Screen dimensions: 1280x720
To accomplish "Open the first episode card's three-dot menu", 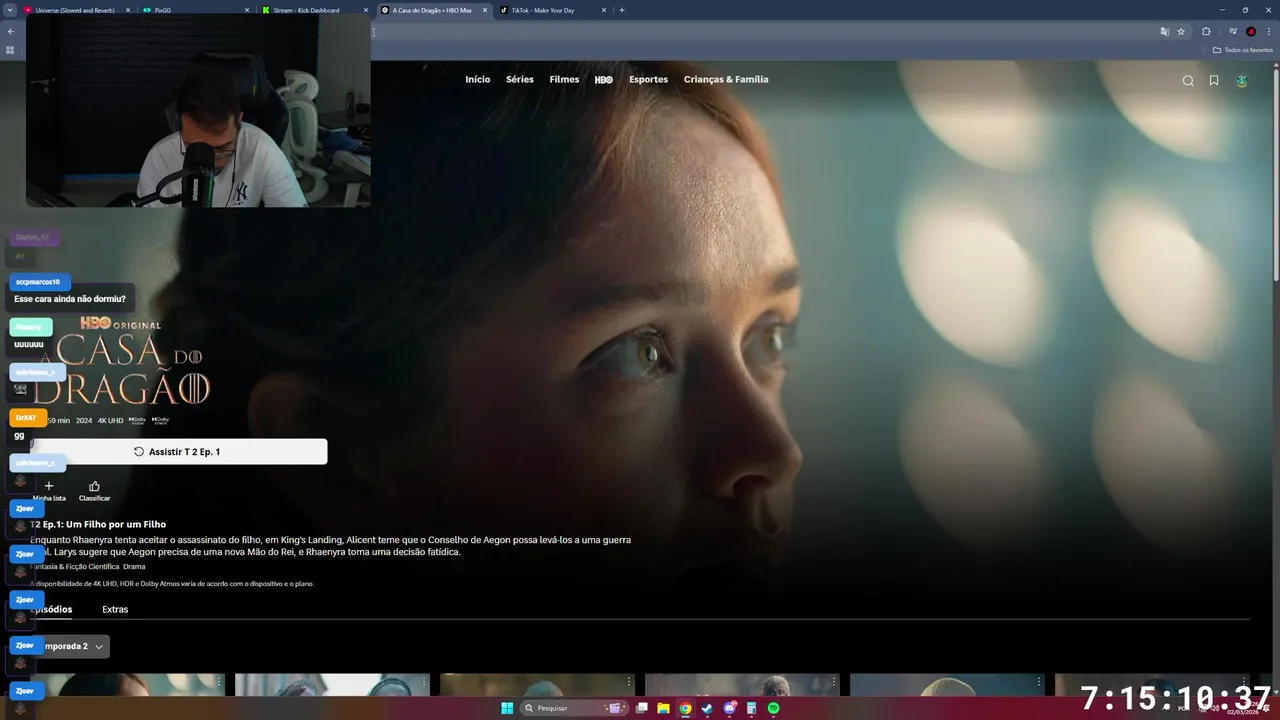I will pos(219,682).
